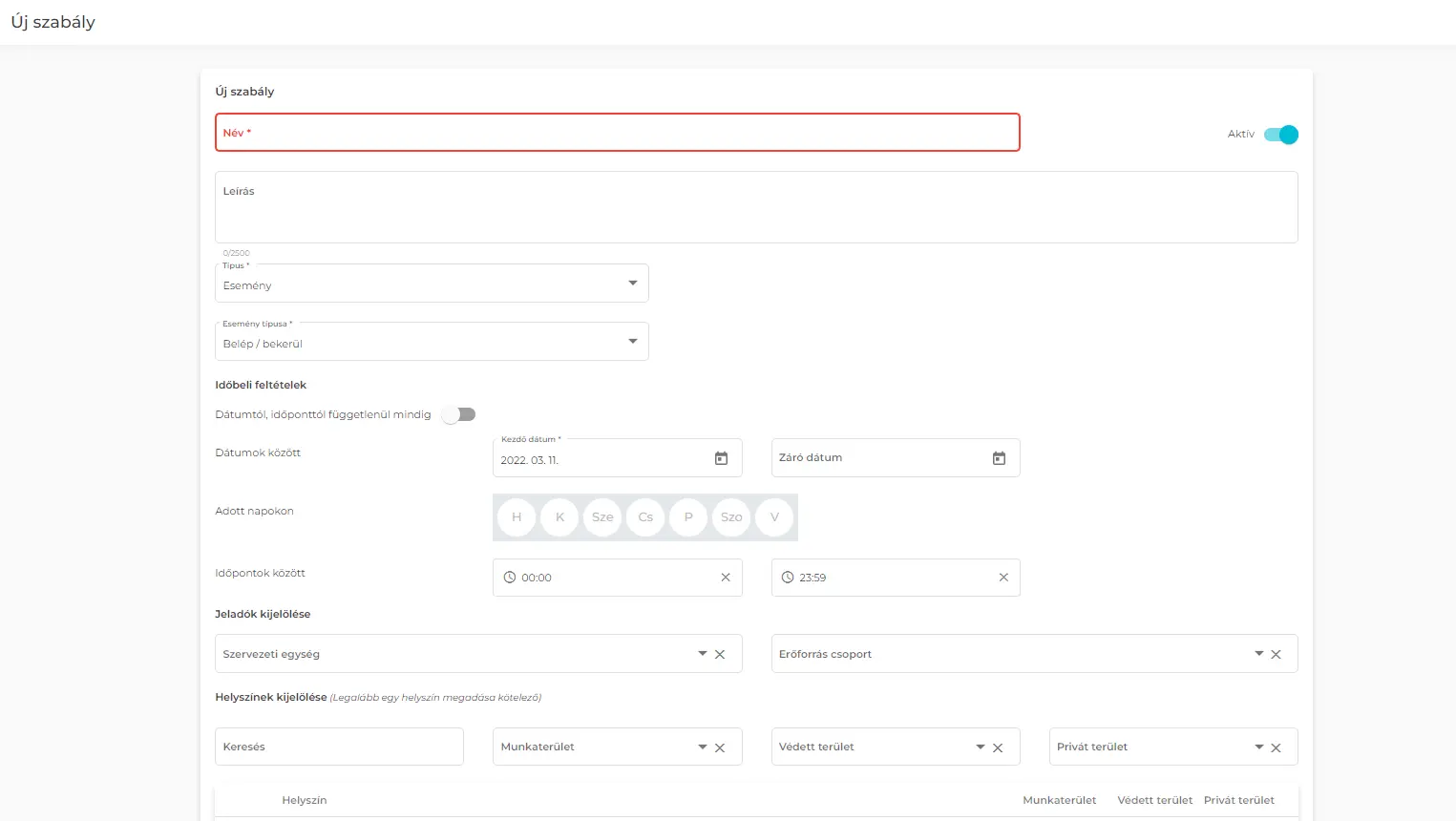Select Sze weekday button
This screenshot has height=821, width=1456.
(x=602, y=517)
